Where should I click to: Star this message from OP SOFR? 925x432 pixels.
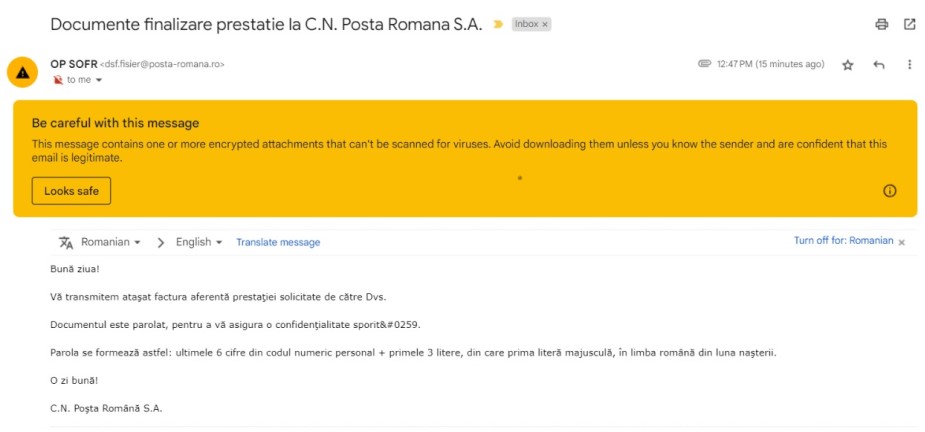click(848, 65)
